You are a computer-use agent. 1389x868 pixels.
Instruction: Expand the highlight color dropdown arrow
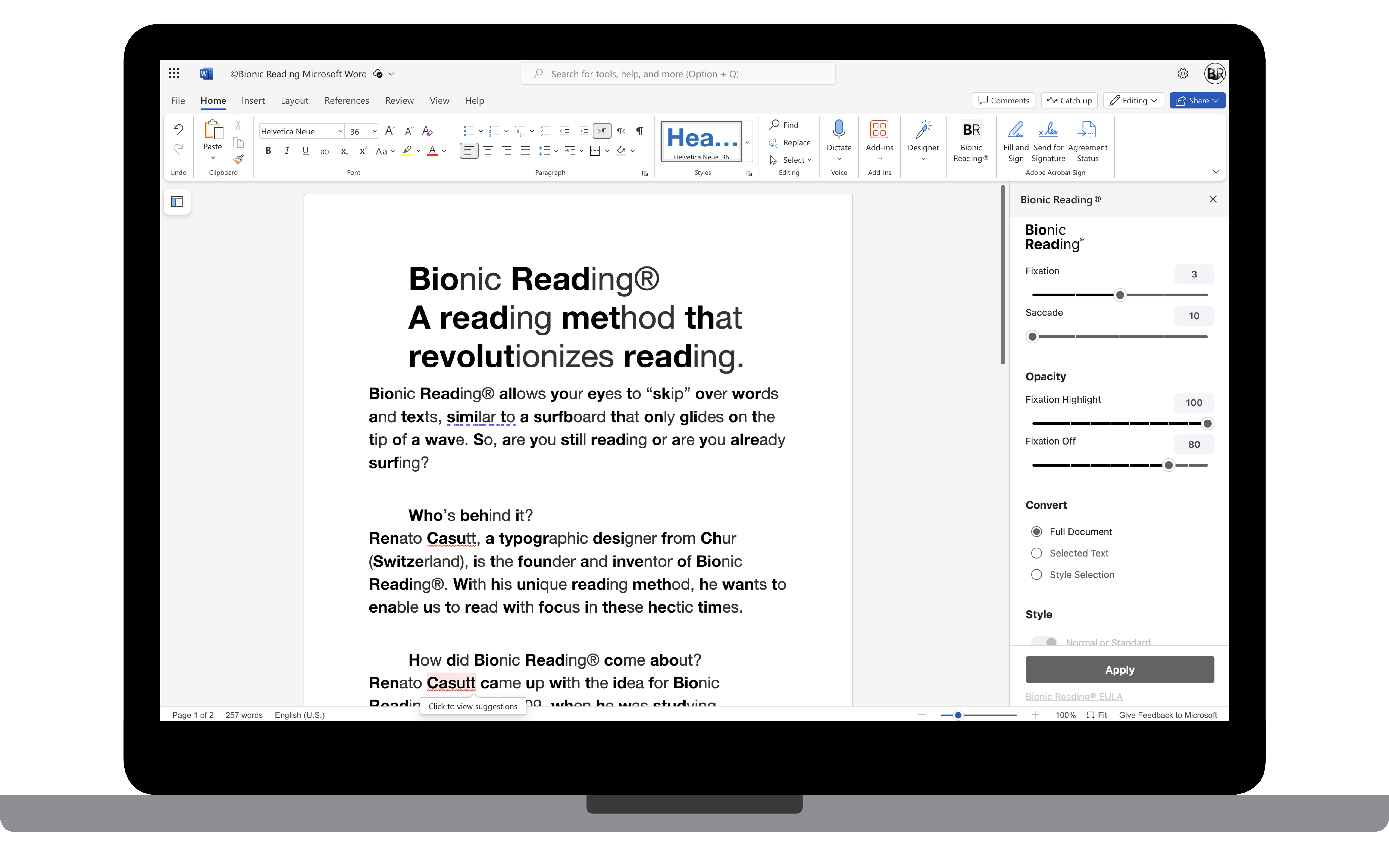click(x=419, y=151)
